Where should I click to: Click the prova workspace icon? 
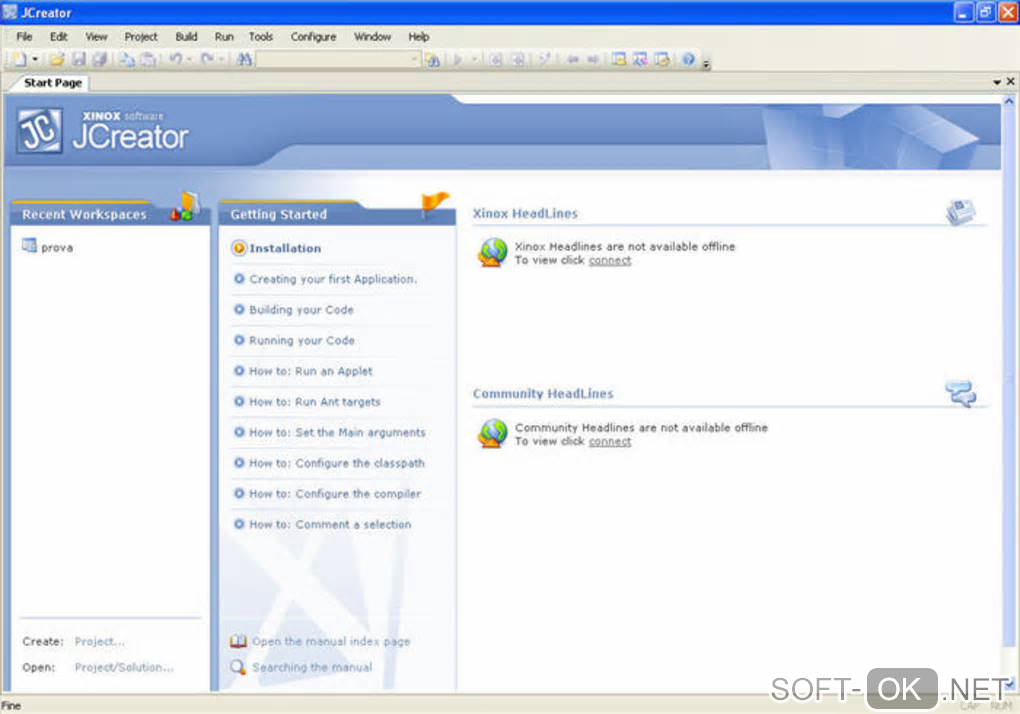[x=29, y=246]
